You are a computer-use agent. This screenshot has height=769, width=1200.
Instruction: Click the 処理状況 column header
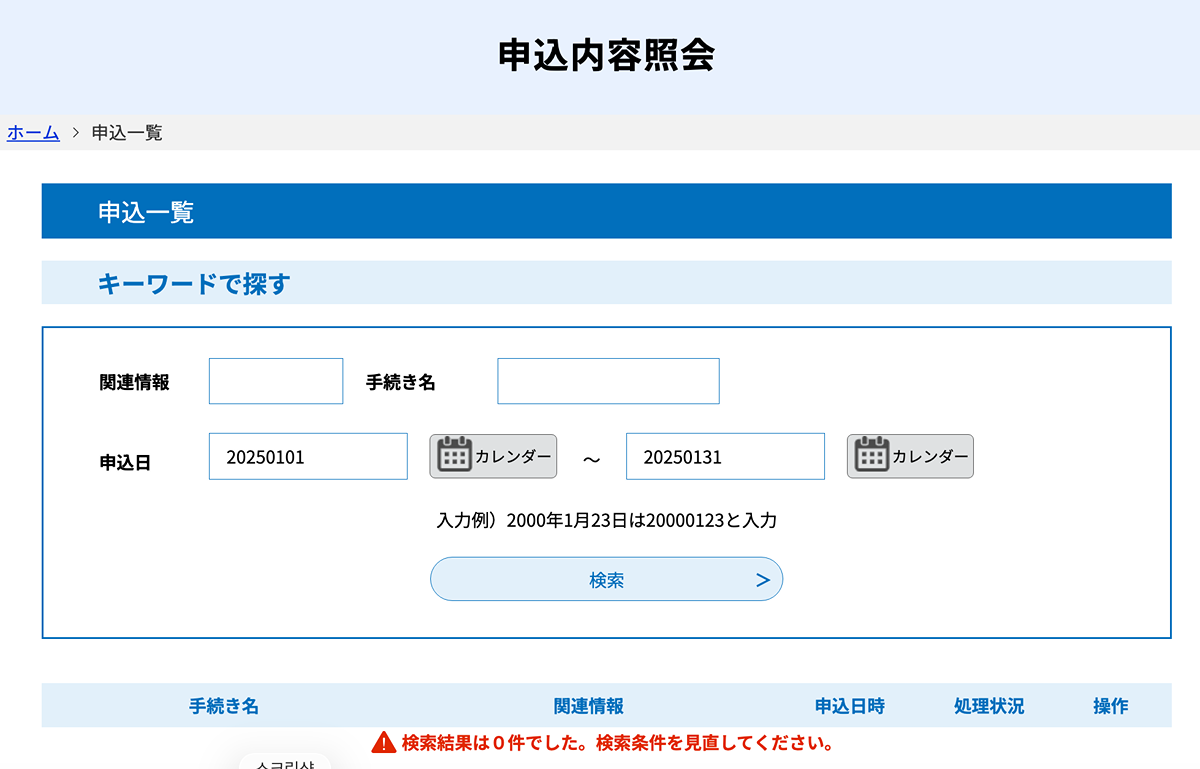[x=989, y=706]
